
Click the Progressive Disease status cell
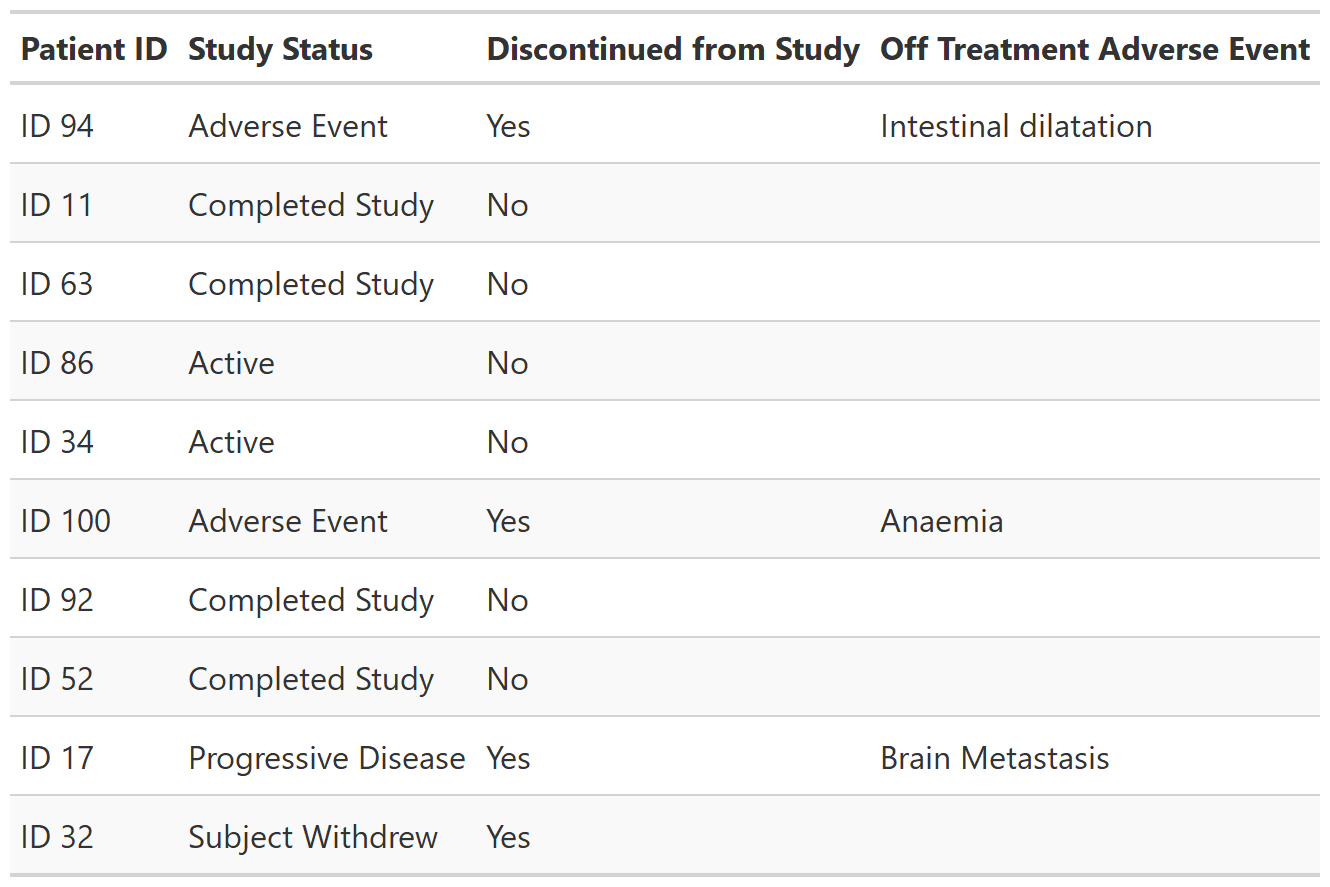click(327, 758)
